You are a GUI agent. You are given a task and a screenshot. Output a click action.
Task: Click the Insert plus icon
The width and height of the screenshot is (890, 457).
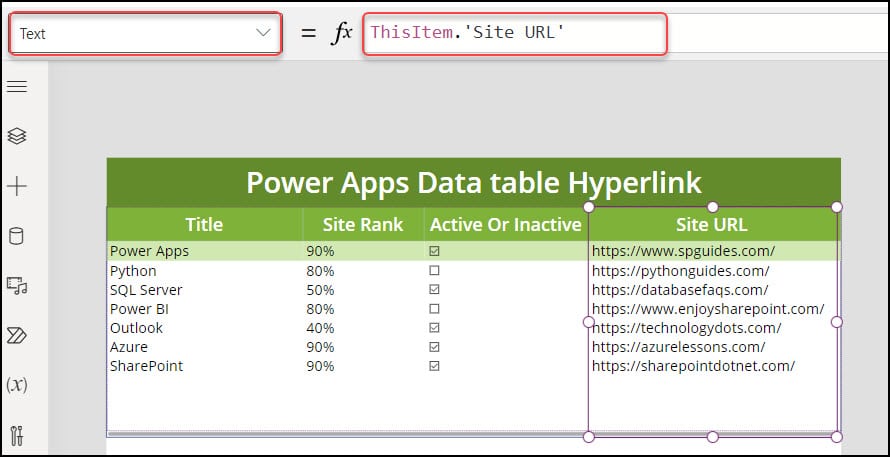(16, 186)
